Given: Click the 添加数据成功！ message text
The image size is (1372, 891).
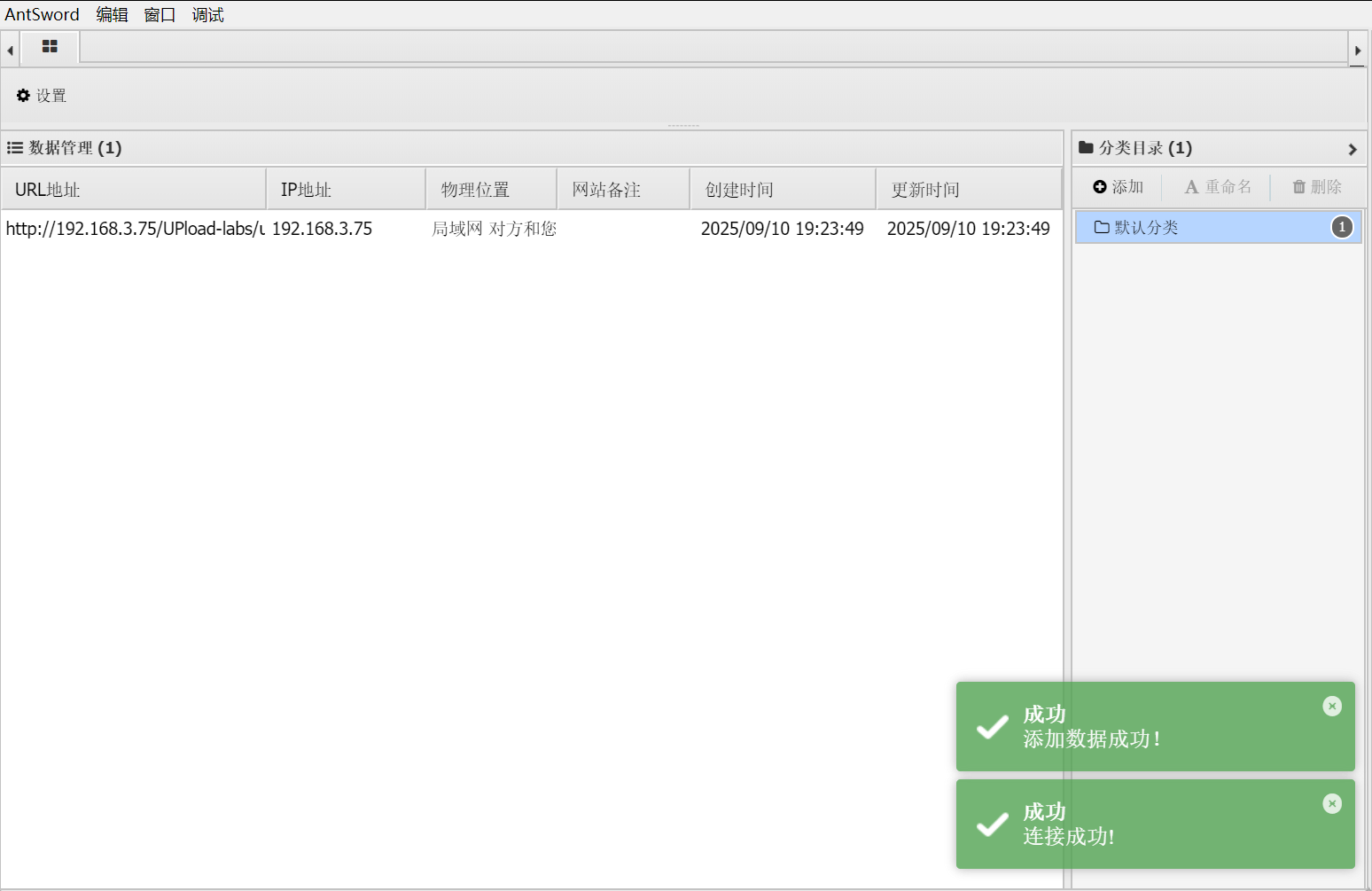Looking at the screenshot, I should pyautogui.click(x=1092, y=739).
